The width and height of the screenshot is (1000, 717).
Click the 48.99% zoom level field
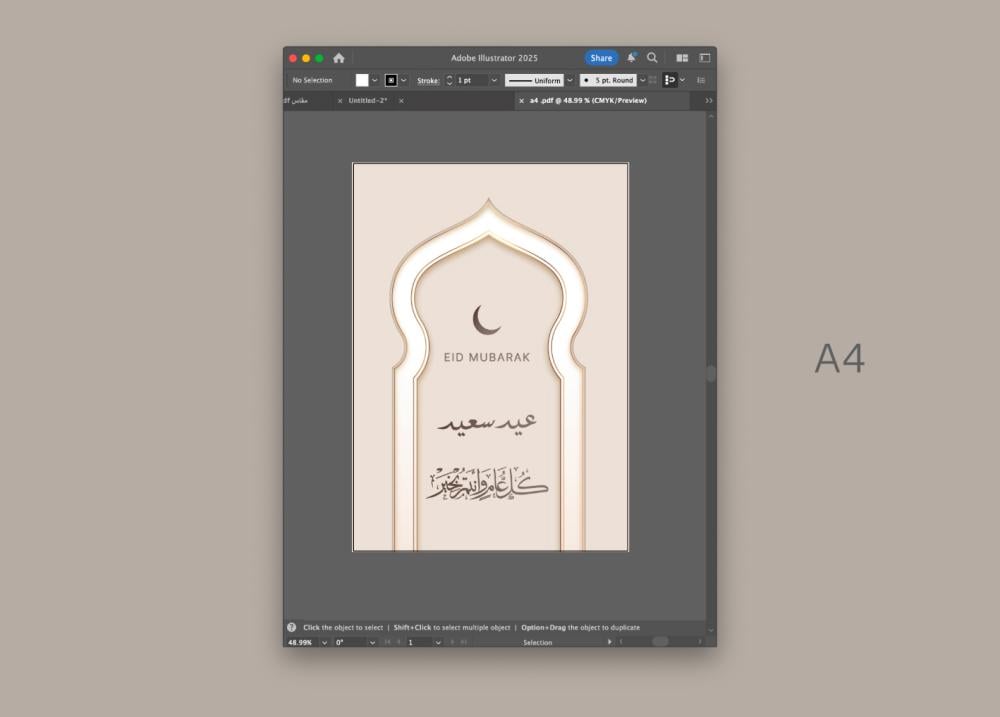click(x=300, y=642)
